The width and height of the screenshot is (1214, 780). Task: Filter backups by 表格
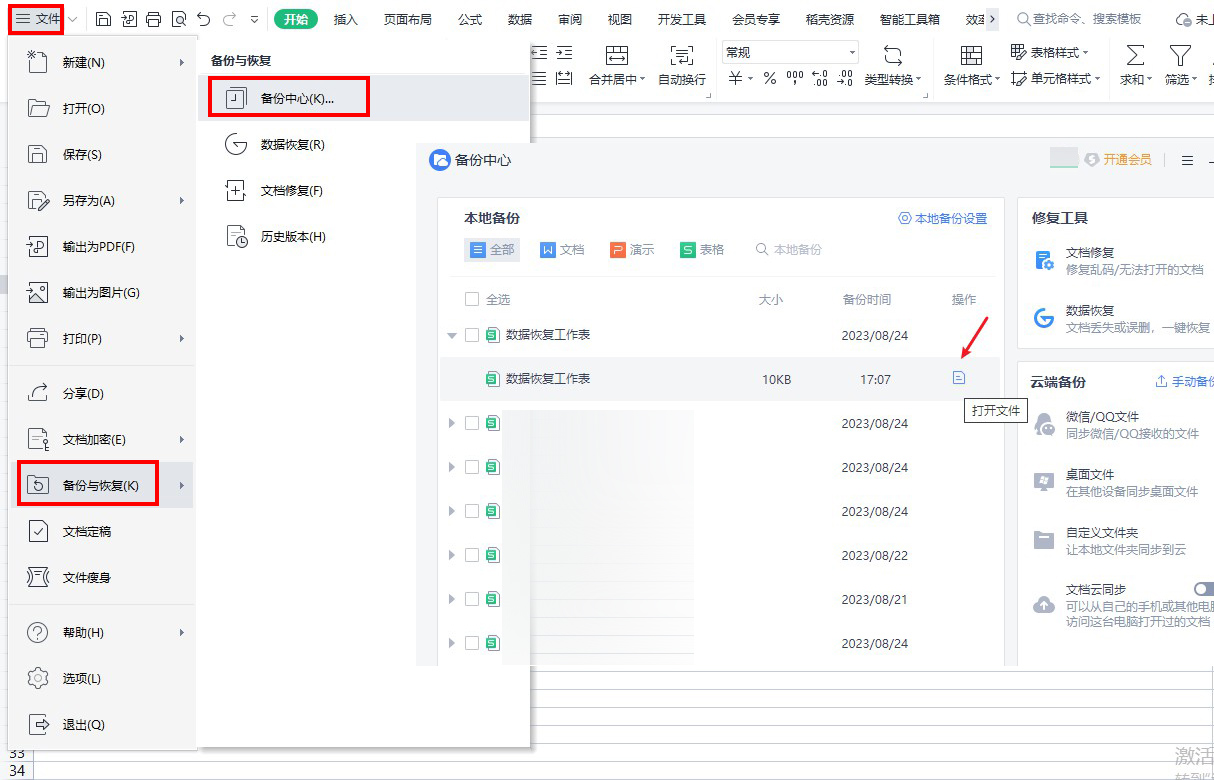click(x=702, y=250)
